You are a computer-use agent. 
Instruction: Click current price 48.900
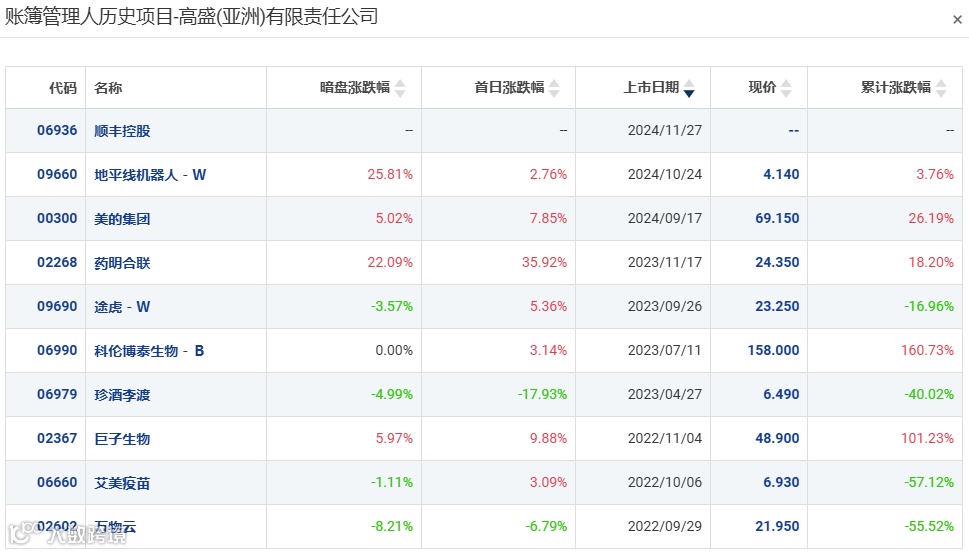(777, 438)
